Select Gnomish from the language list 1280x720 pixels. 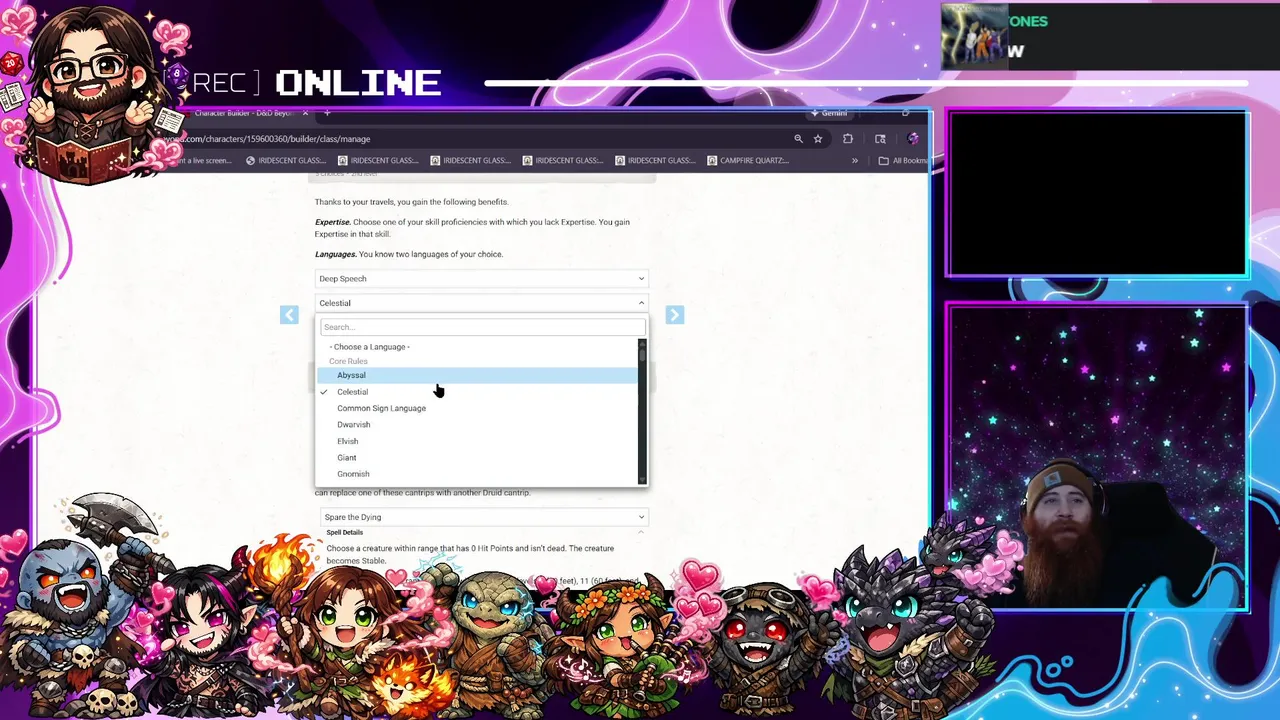tap(477, 474)
